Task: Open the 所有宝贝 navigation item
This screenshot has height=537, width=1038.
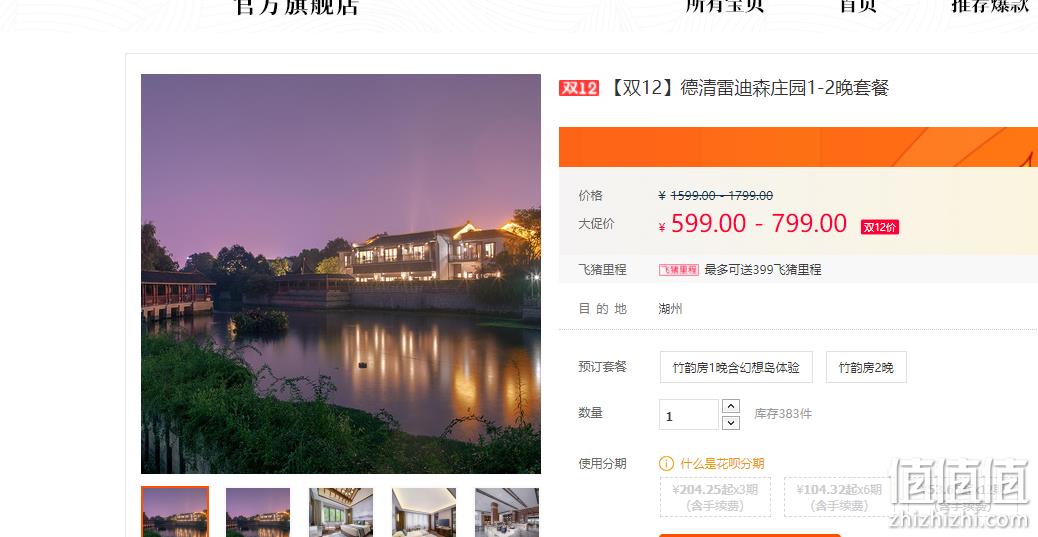Action: click(724, 6)
